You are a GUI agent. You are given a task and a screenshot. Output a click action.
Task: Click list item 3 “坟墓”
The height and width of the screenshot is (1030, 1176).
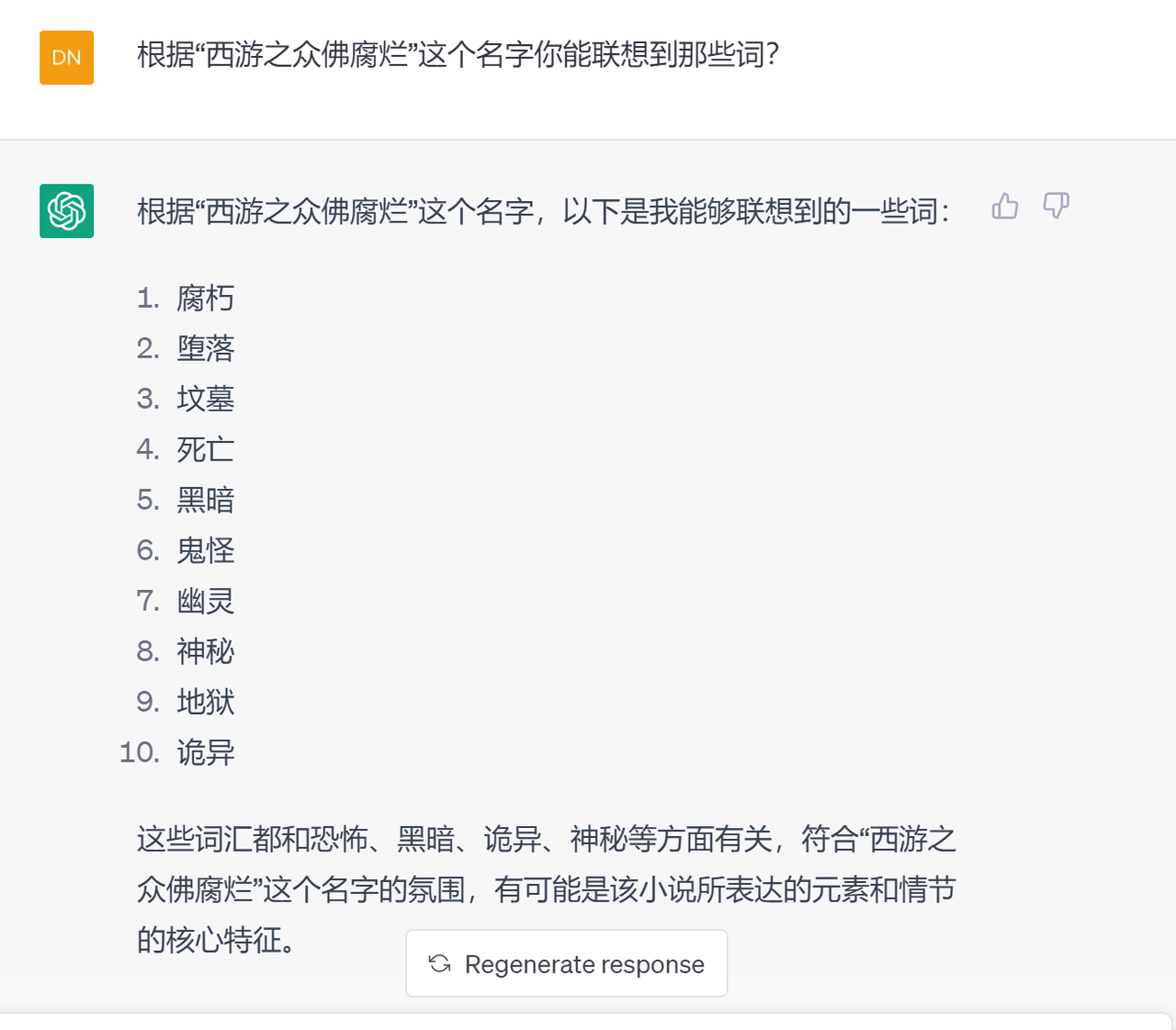pos(205,399)
